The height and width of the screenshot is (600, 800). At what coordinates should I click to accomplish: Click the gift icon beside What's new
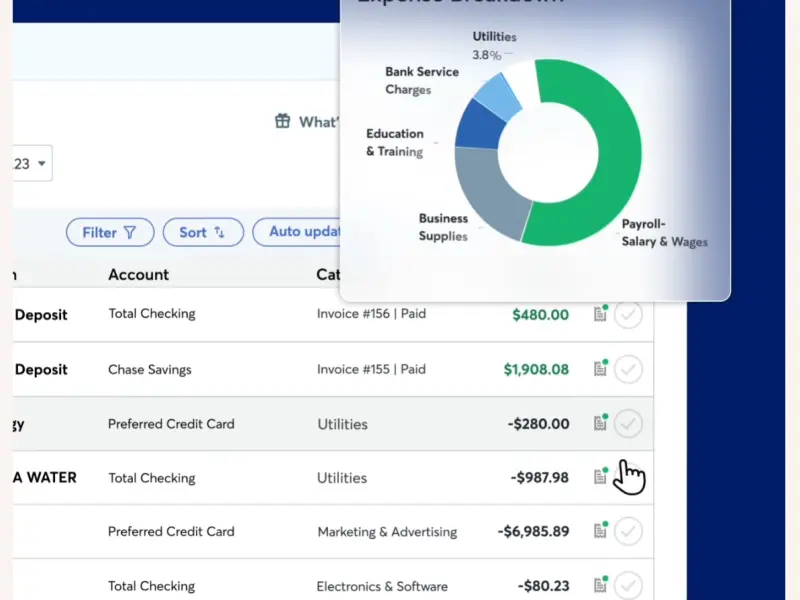pos(283,121)
